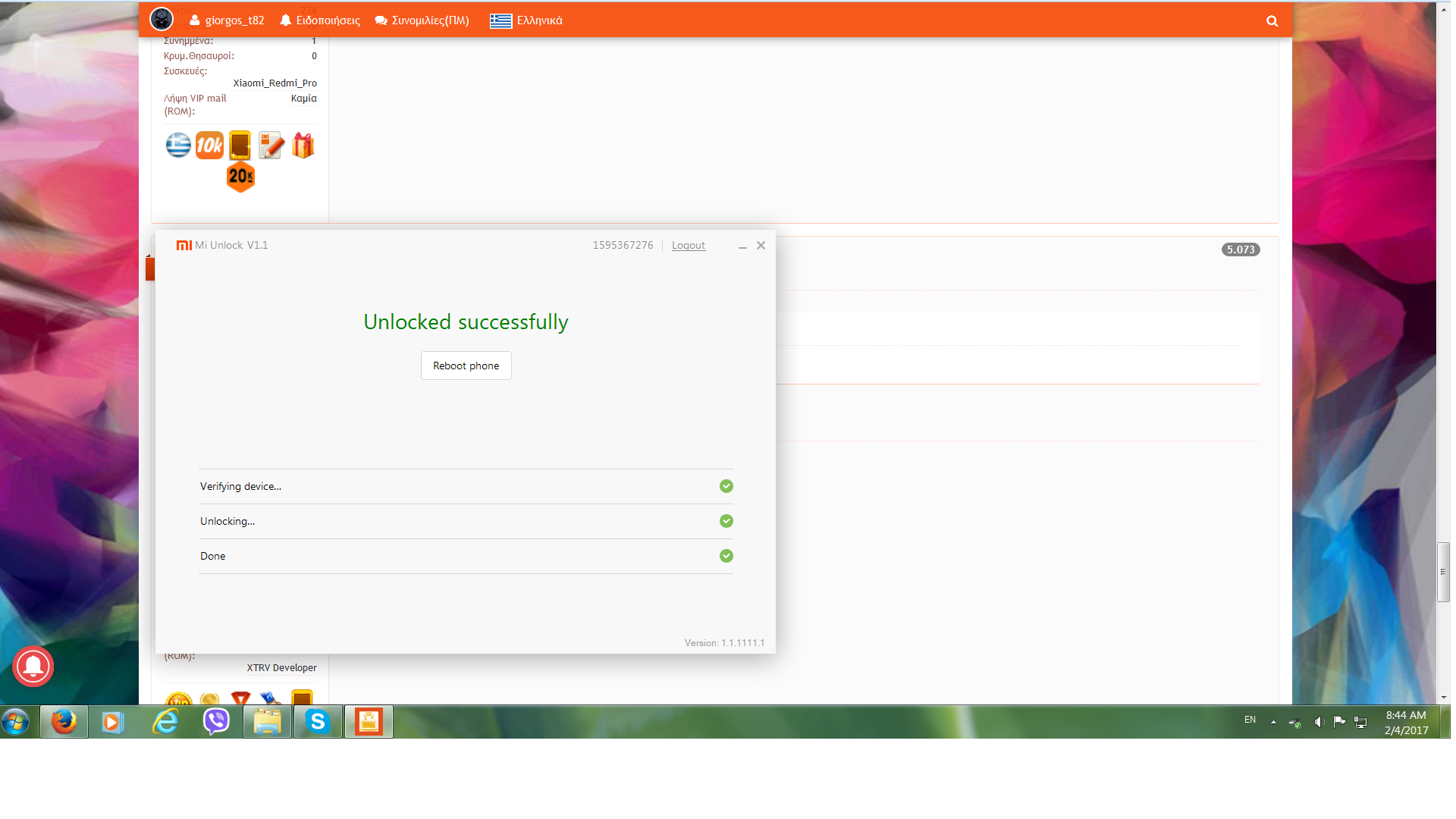Viewport: 1456px width, 819px height.
Task: Show hidden system tray icons arrow
Action: pos(1273,722)
